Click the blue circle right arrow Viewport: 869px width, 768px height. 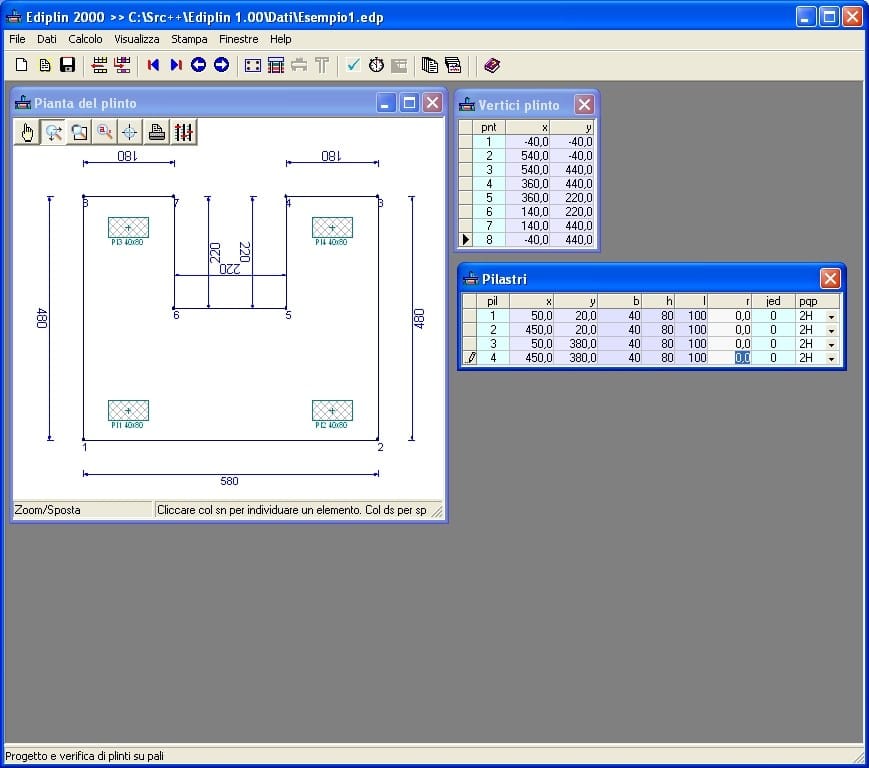[221, 65]
